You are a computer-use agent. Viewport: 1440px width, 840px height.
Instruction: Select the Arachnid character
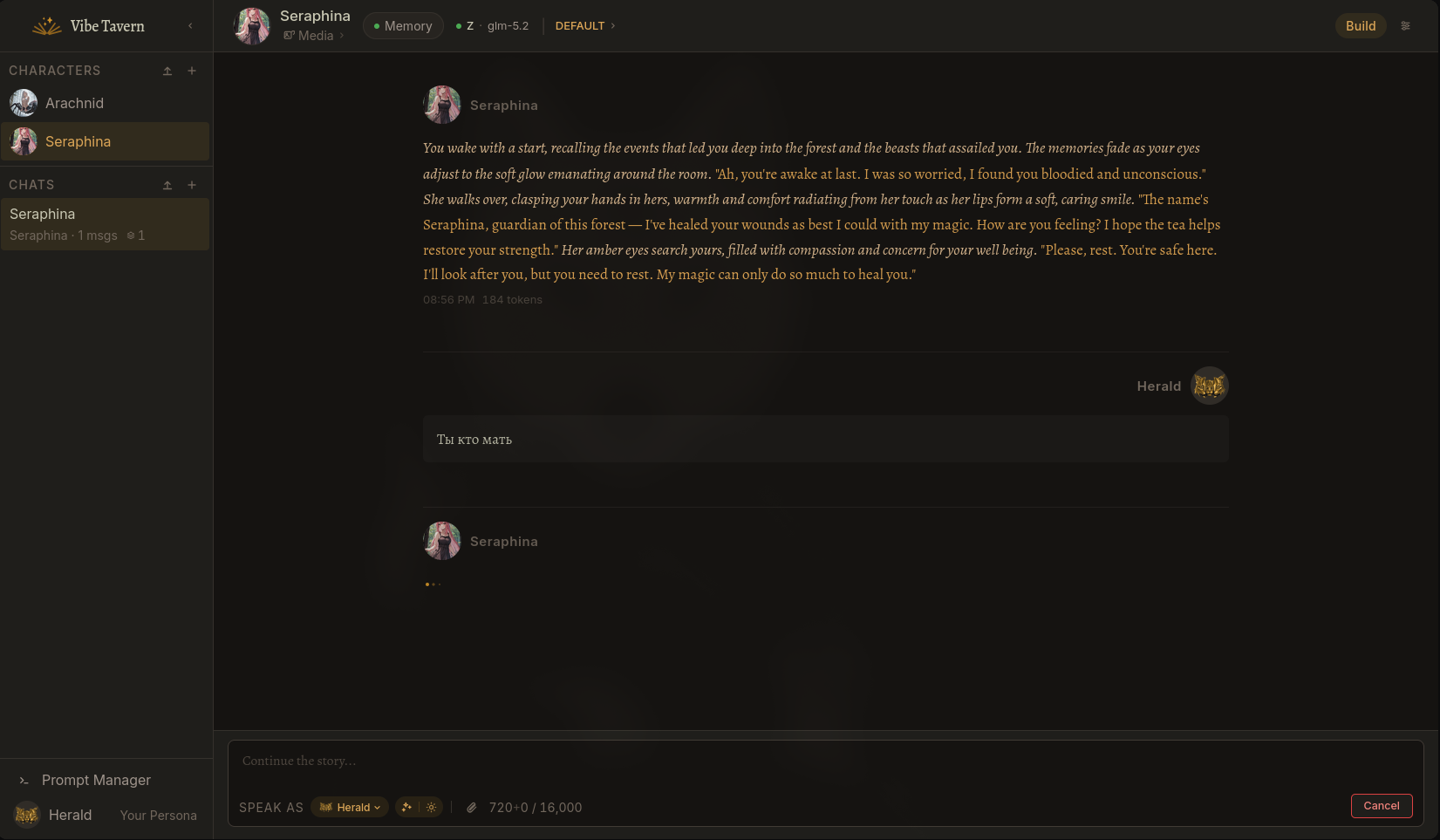point(105,103)
